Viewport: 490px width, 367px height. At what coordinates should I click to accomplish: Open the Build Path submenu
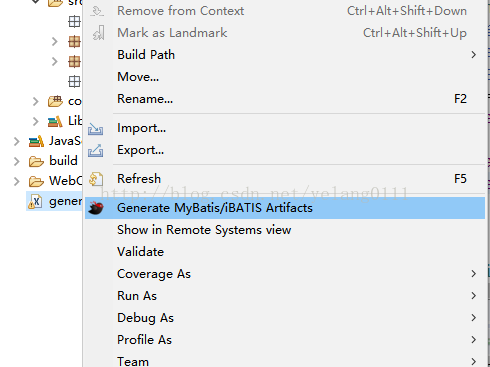[x=285, y=55]
